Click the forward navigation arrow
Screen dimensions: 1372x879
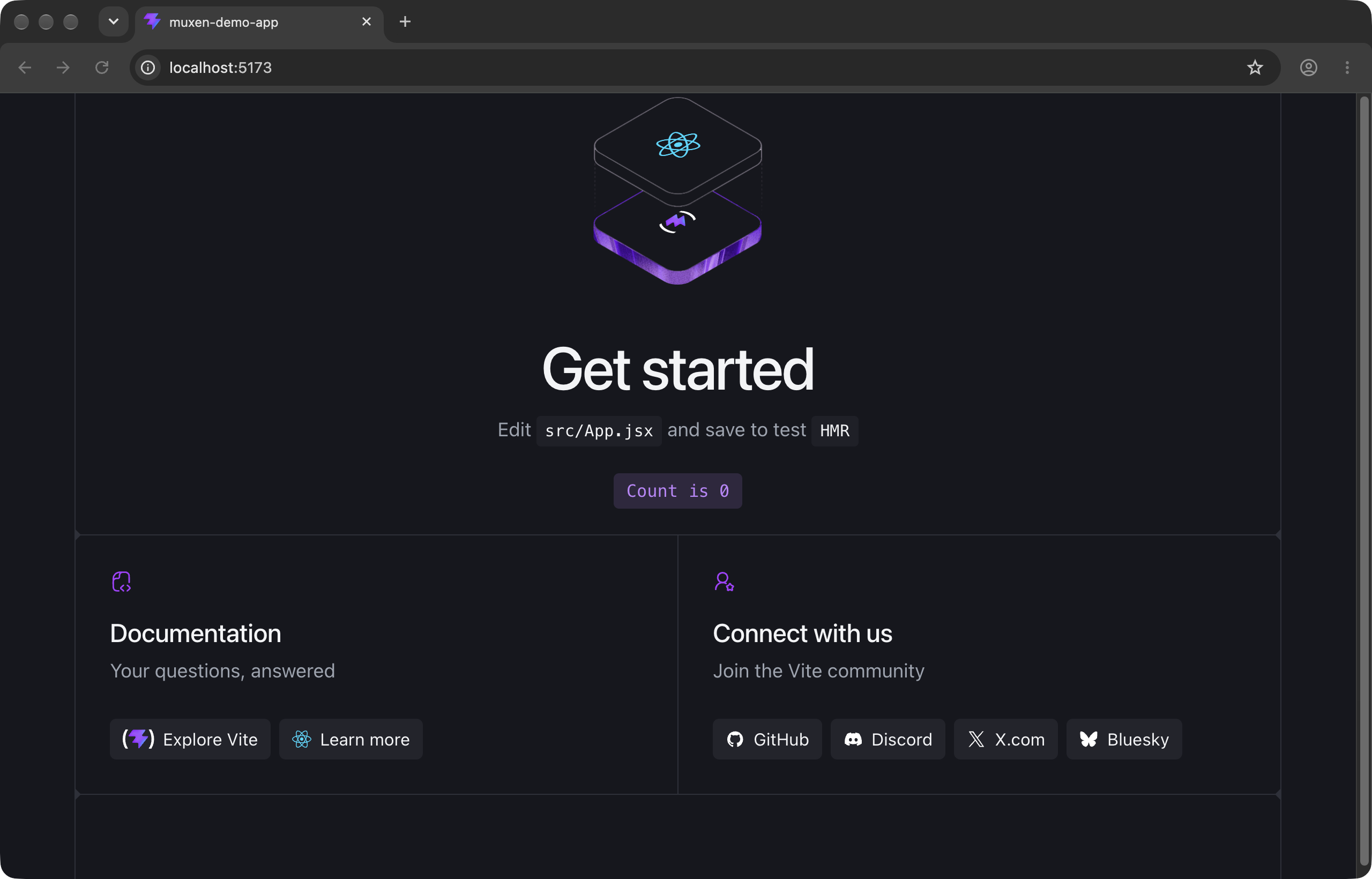coord(63,68)
